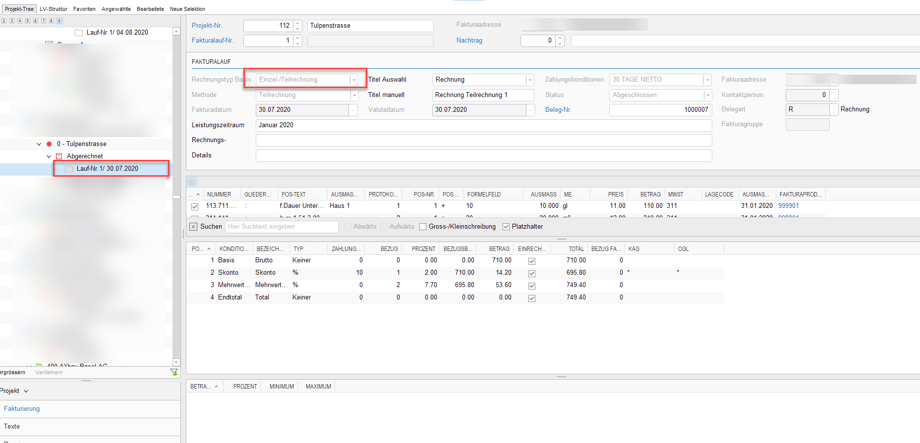Open the Projekt-Tree tab
The width and height of the screenshot is (920, 443).
pyautogui.click(x=18, y=9)
